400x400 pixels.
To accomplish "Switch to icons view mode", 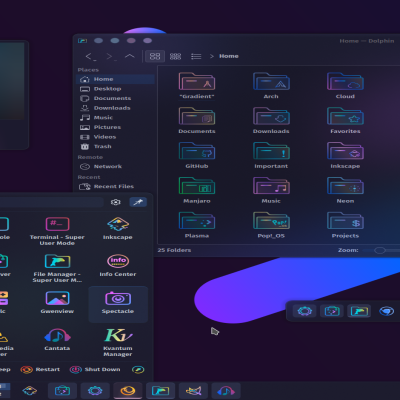I will tap(155, 56).
